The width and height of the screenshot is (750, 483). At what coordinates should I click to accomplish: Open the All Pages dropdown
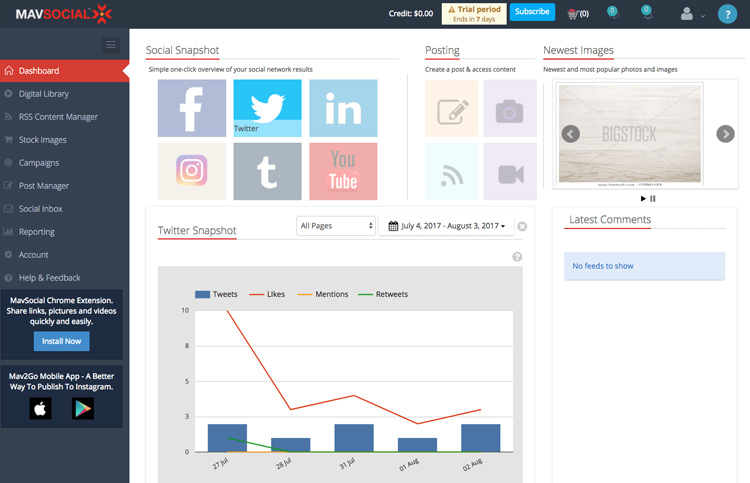click(x=336, y=226)
